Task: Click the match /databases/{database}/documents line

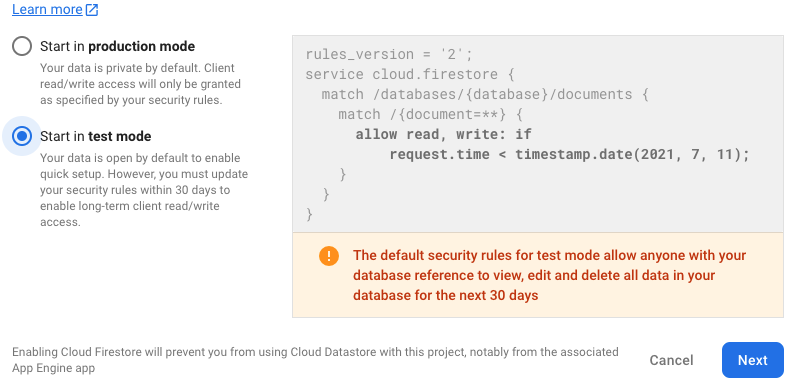Action: click(485, 95)
